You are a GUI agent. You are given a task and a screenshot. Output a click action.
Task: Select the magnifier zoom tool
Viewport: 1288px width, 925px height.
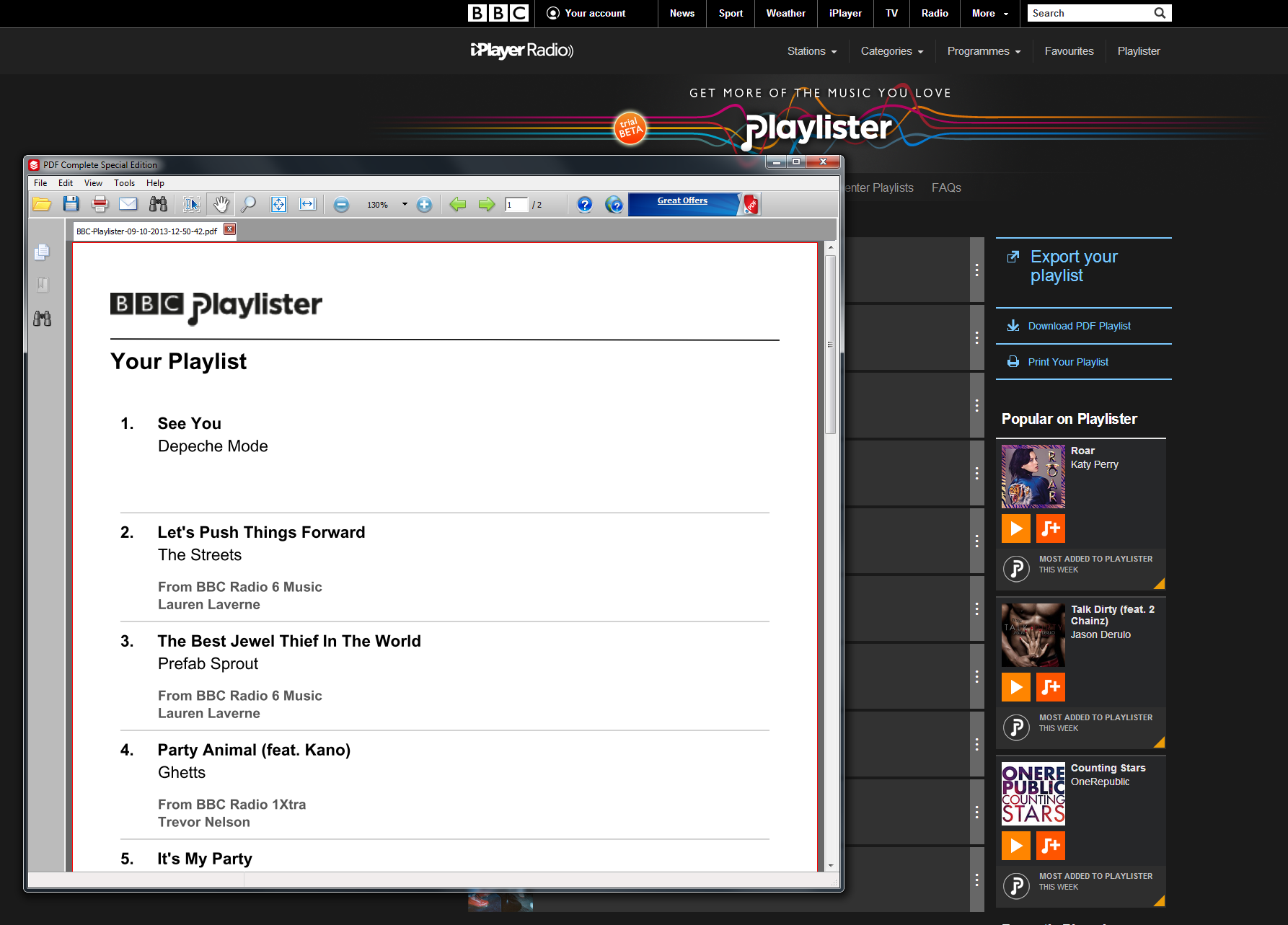(248, 205)
